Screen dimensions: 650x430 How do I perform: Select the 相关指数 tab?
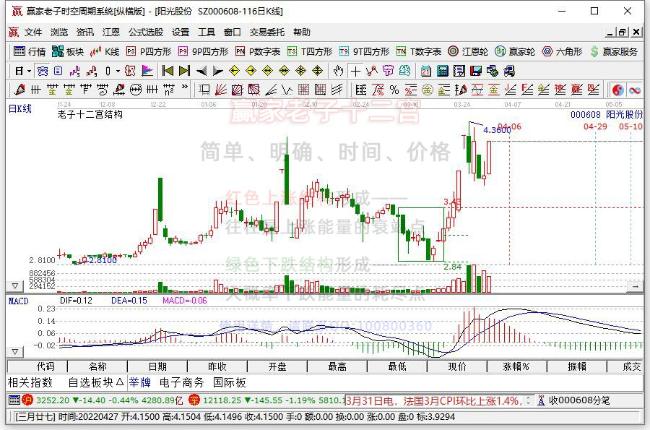[30, 382]
